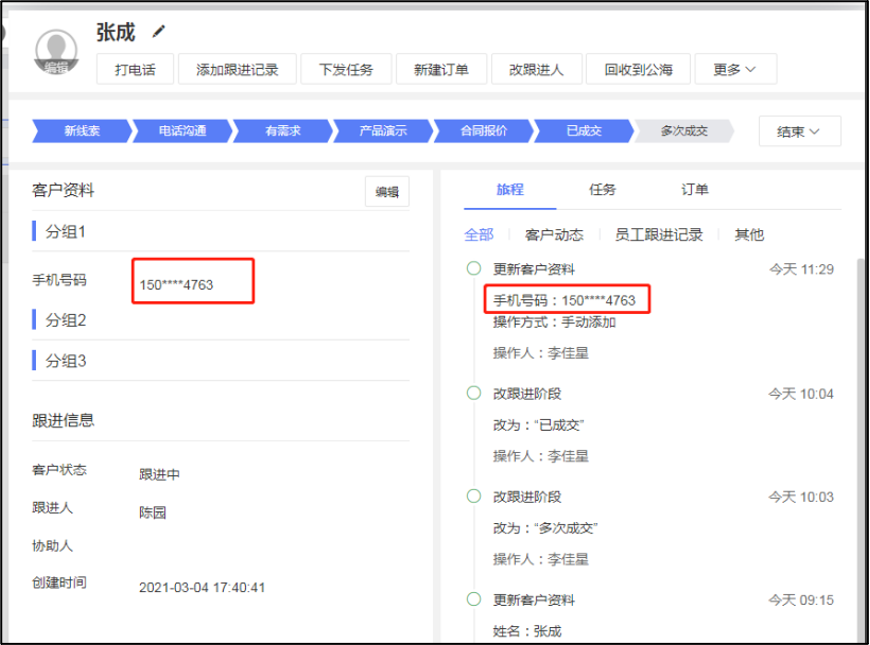Filter journey by 员工跟进记录
The image size is (870, 645).
point(659,235)
